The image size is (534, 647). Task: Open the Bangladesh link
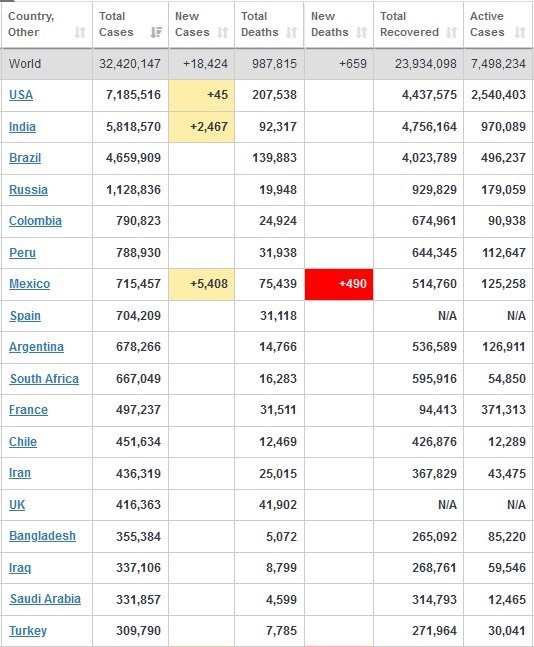[43, 536]
